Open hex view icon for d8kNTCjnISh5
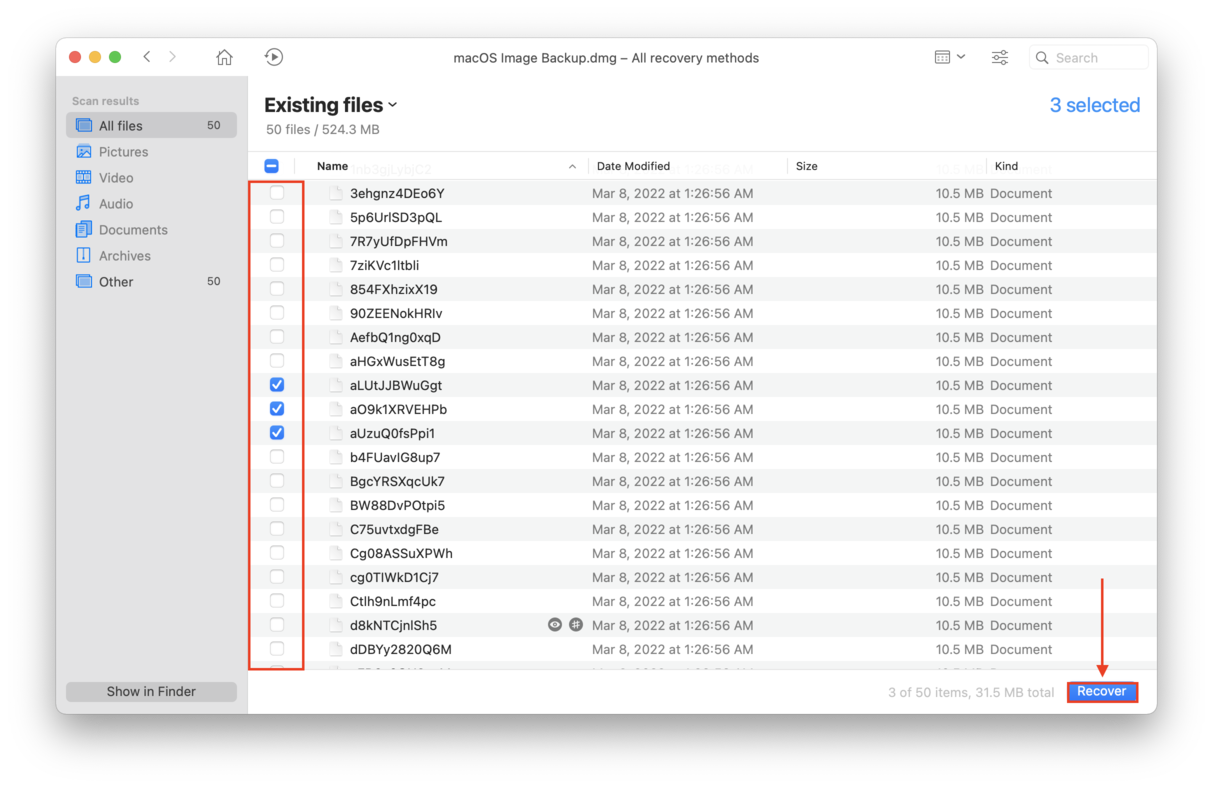1213x788 pixels. coord(576,625)
